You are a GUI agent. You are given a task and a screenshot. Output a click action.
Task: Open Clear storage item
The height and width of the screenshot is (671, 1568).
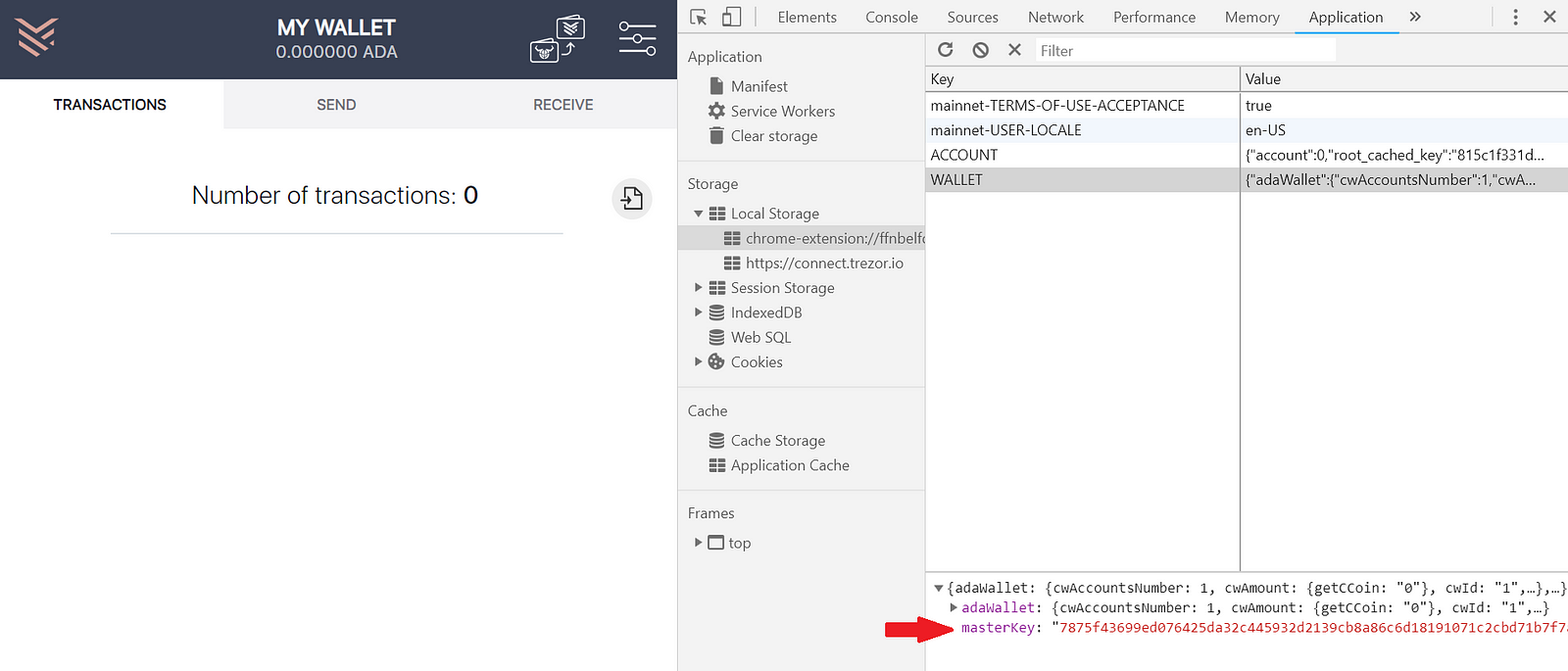pos(773,136)
